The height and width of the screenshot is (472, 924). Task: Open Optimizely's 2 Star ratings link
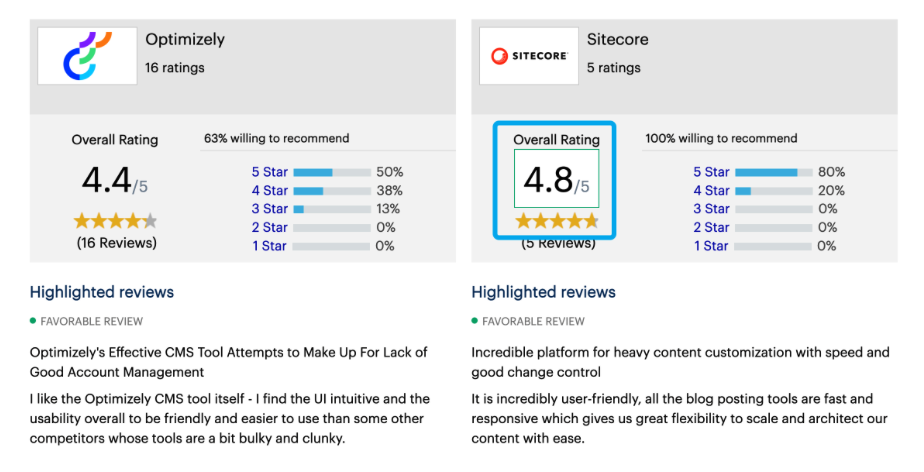pos(269,227)
